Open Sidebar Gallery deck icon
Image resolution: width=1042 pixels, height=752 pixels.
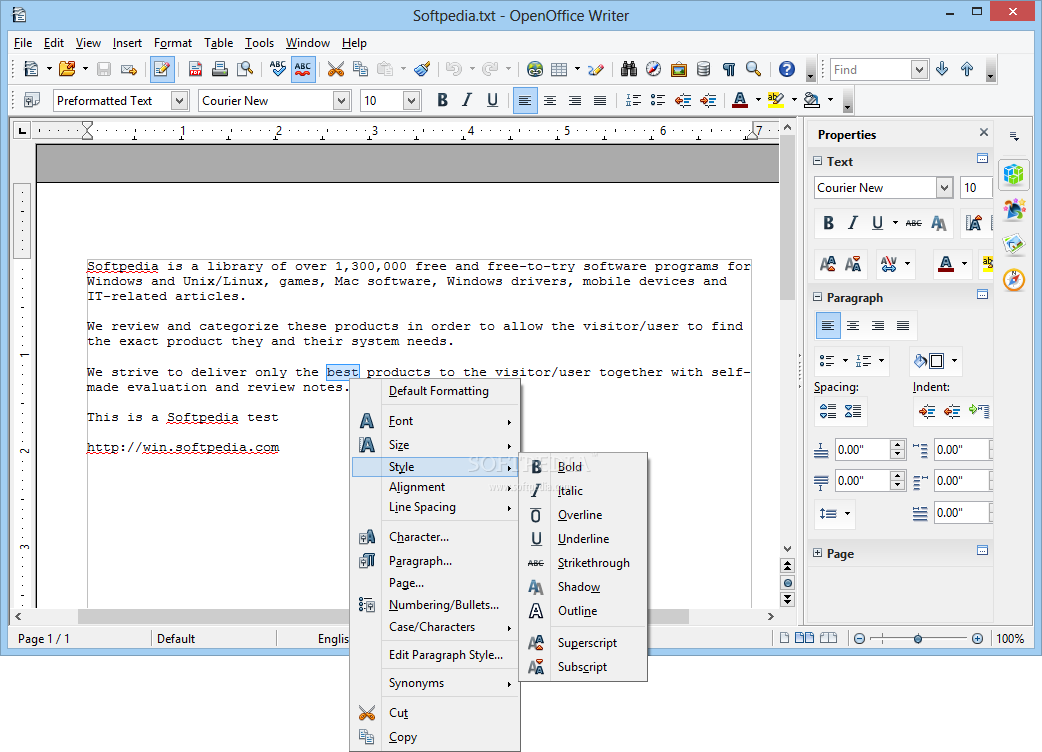point(1014,244)
